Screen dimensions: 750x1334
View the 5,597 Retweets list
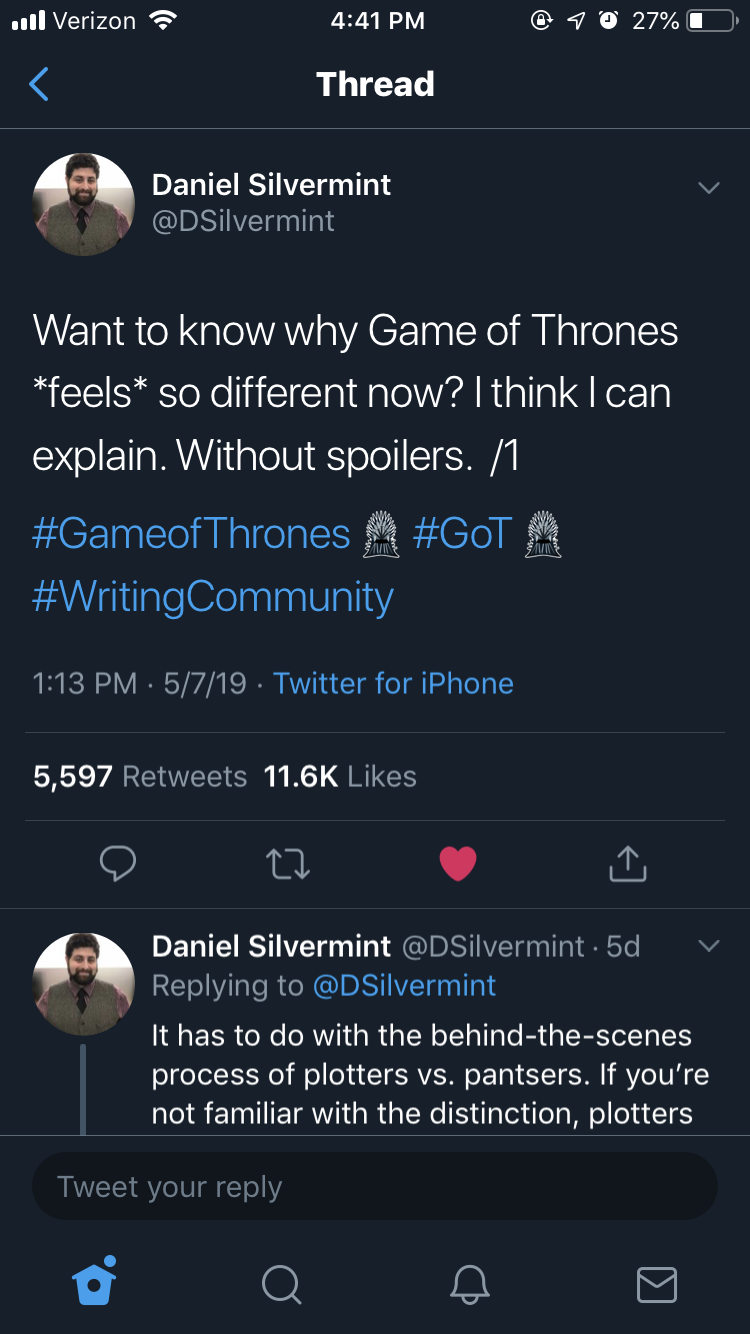tap(140, 777)
